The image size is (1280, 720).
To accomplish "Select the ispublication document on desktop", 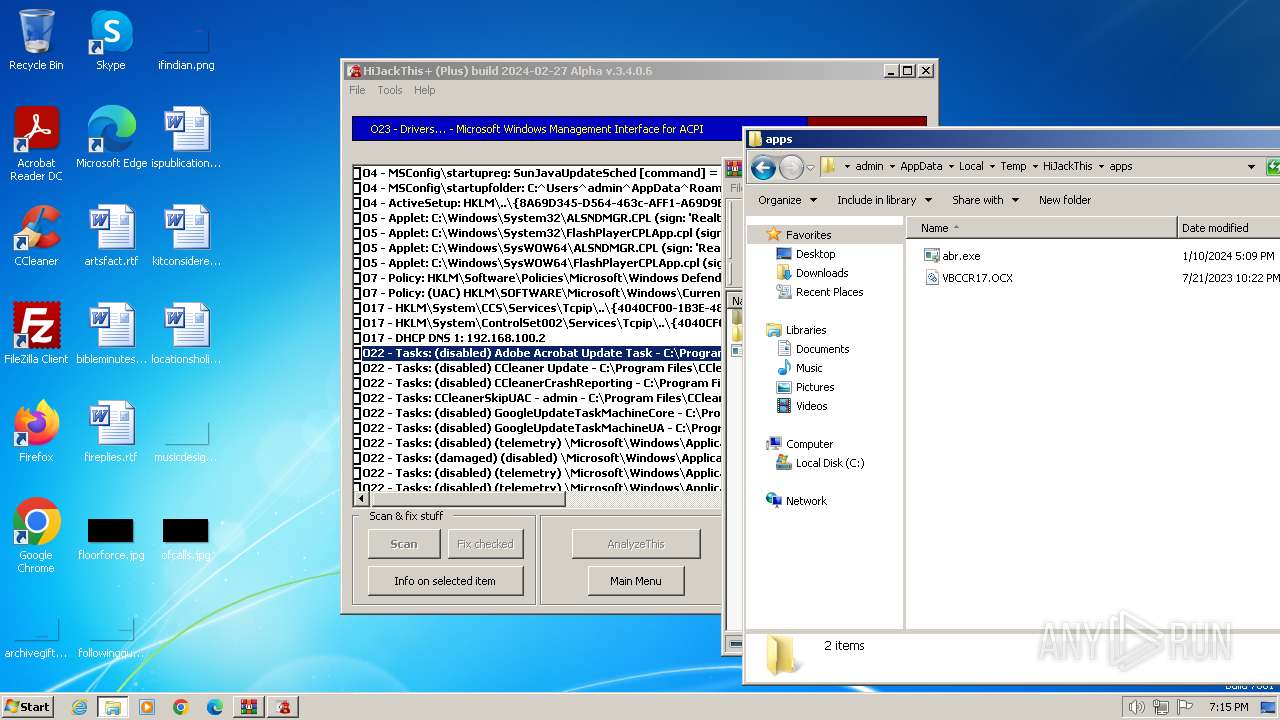I will click(186, 138).
